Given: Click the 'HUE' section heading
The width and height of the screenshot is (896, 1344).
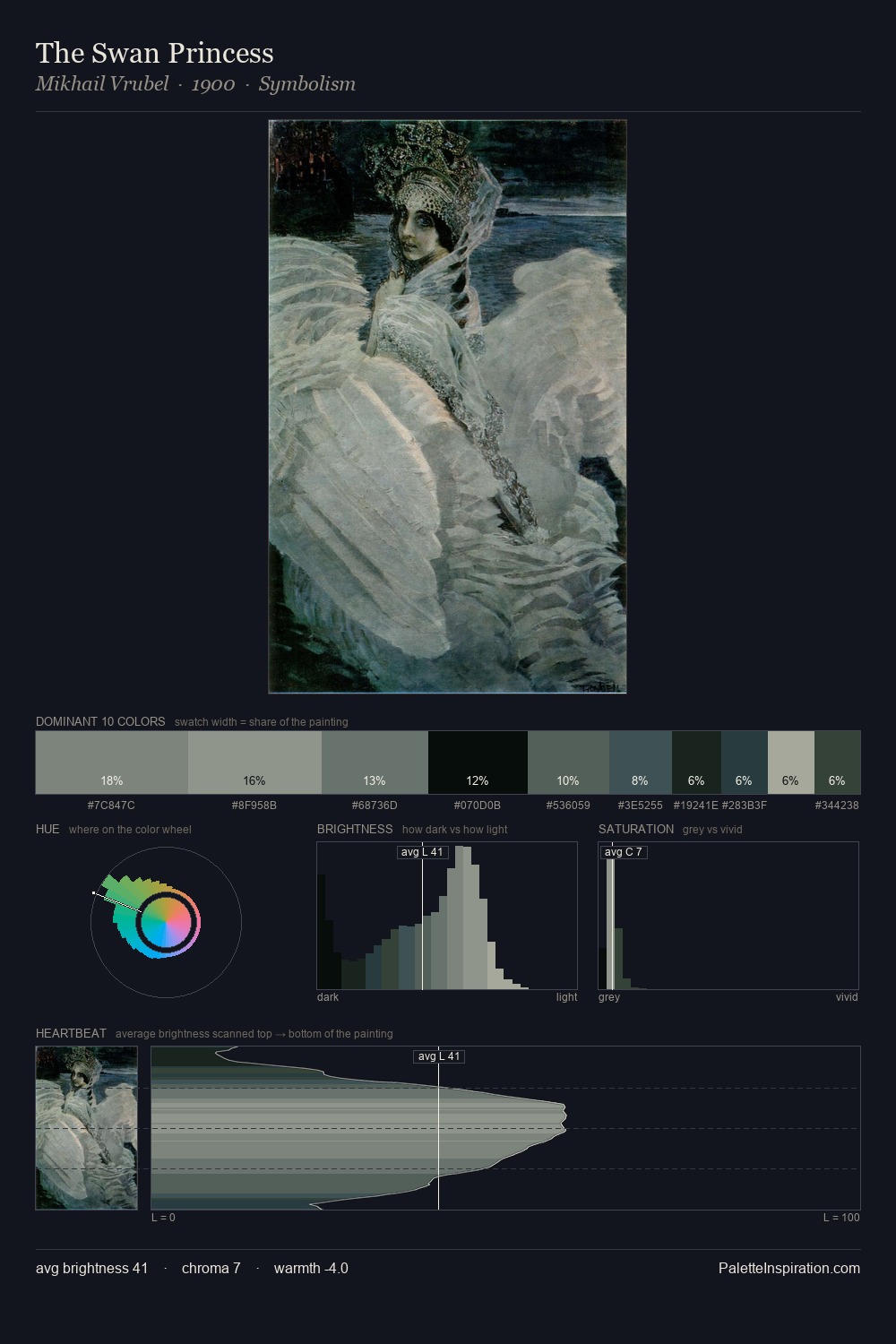Looking at the screenshot, I should [x=47, y=829].
